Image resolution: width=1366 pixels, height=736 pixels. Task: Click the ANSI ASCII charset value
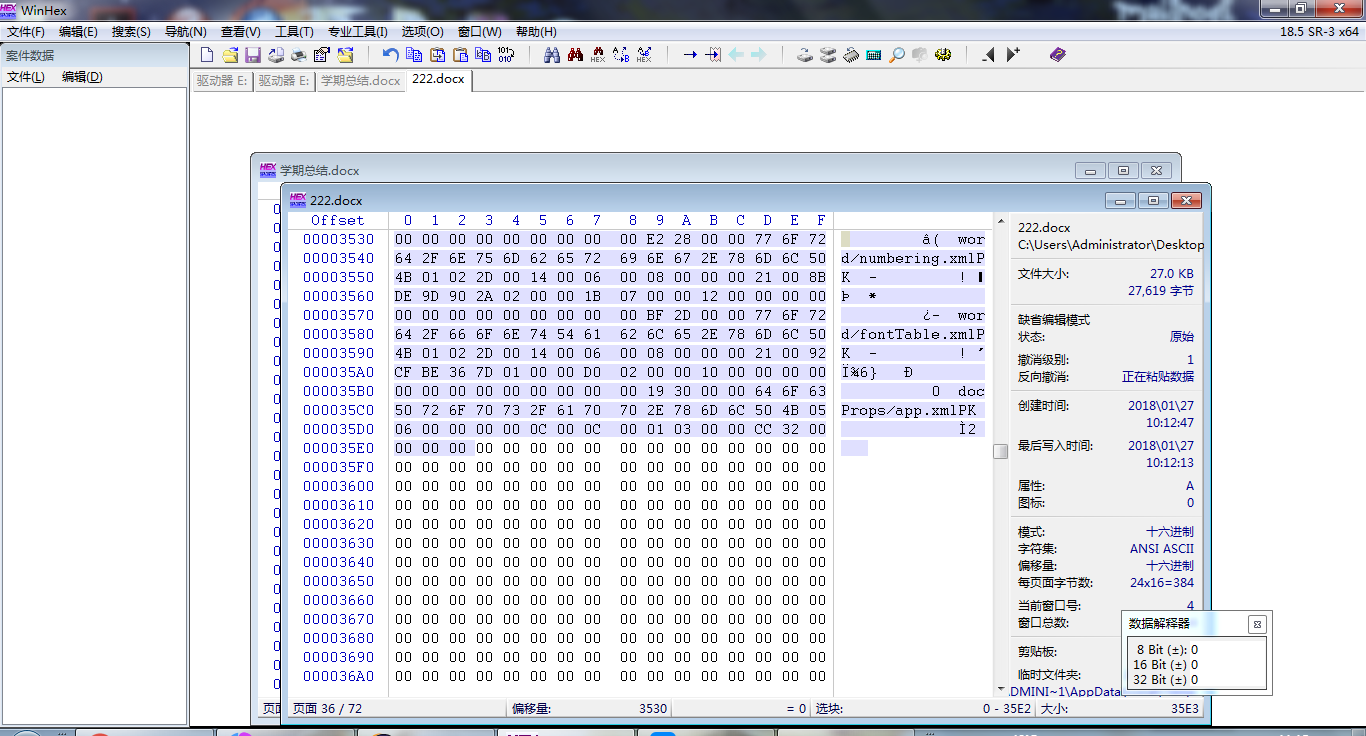[1162, 549]
